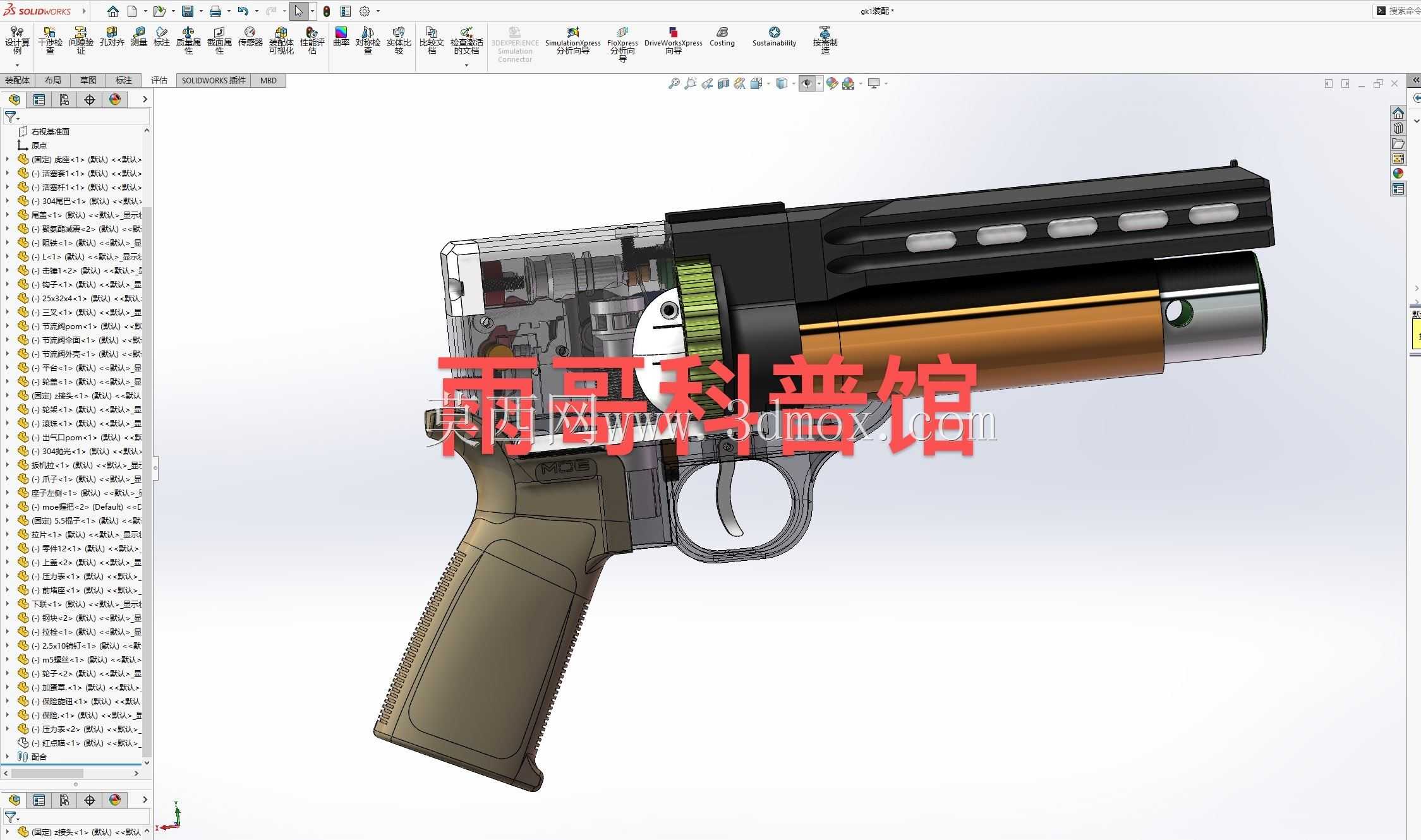Click the 比较文档 (Compare Documents) button
Image resolution: width=1421 pixels, height=840 pixels.
tap(432, 40)
